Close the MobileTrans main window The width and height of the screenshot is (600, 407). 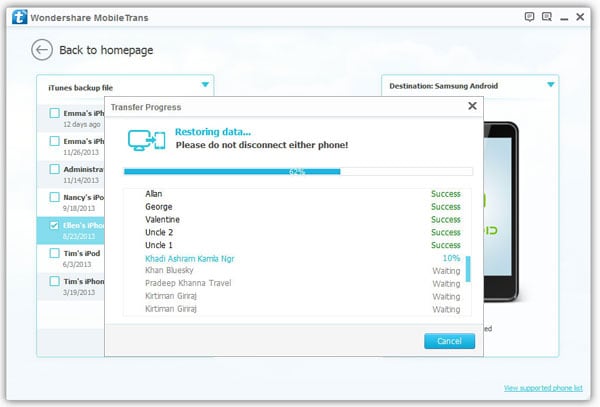(580, 17)
